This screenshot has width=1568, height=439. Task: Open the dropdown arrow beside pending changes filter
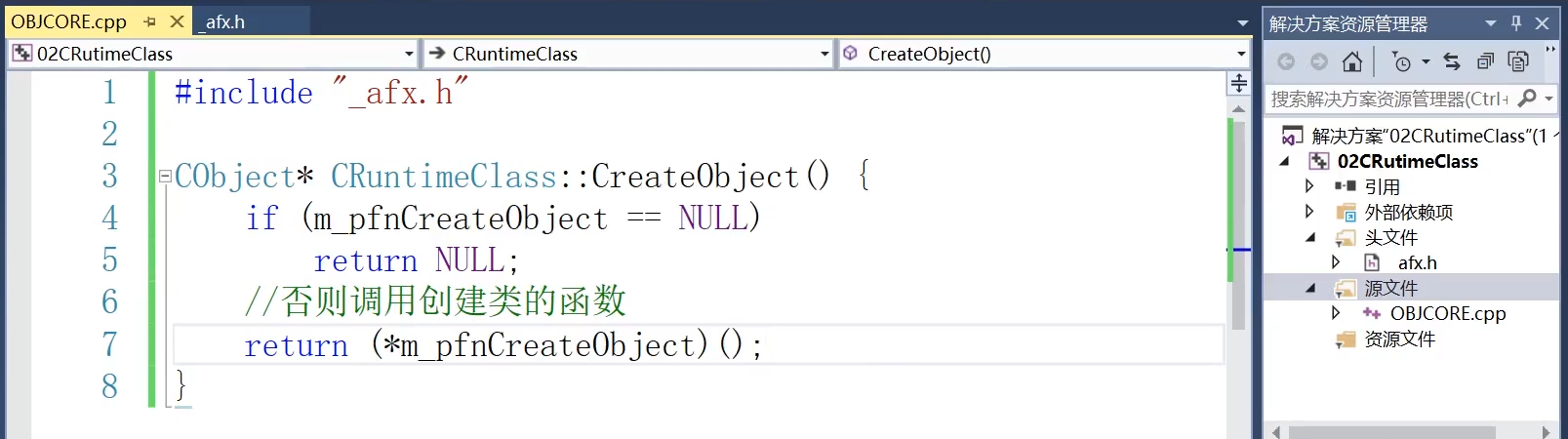click(x=1426, y=61)
